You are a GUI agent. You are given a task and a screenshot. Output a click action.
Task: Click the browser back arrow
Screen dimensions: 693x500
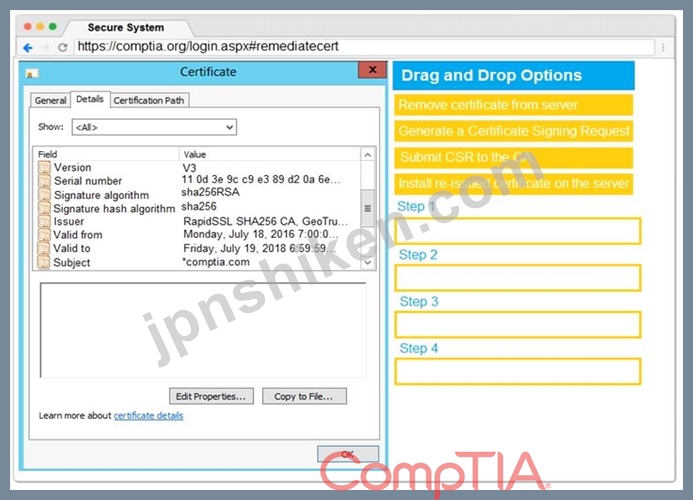tap(27, 47)
